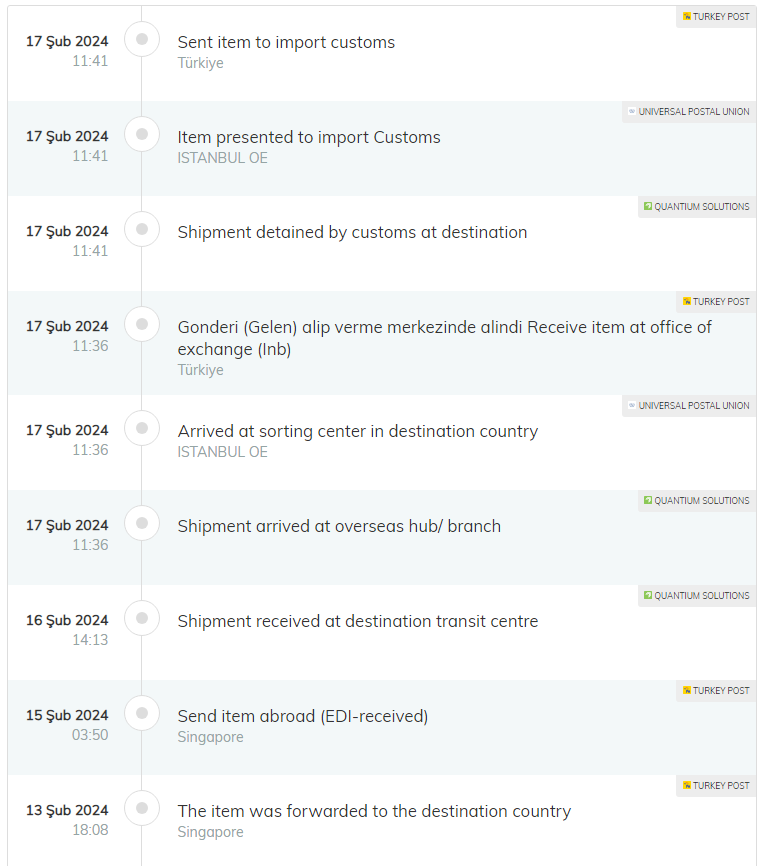Click the 'Send item abroad (EDI-received)' status text

302,716
